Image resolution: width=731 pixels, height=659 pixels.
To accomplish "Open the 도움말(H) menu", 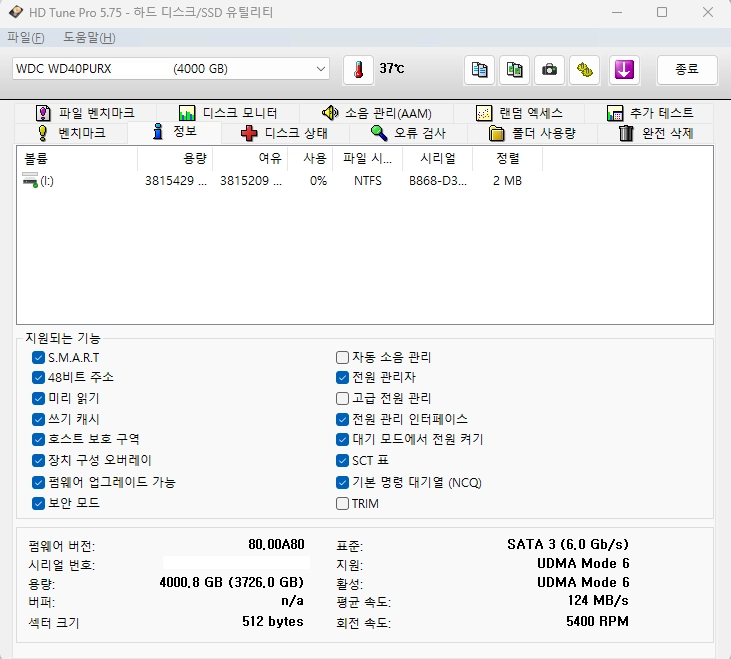I will tap(89, 37).
